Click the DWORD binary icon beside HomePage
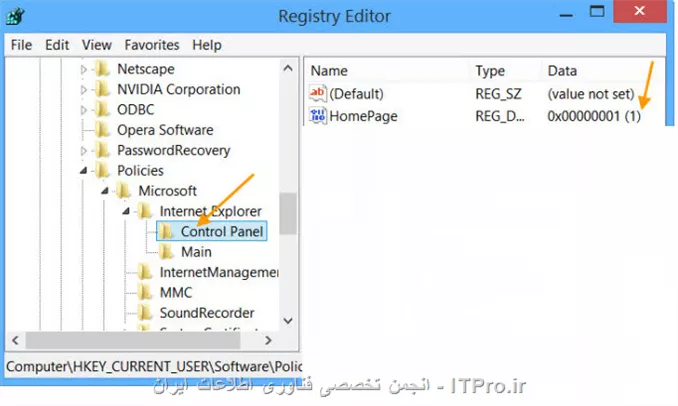 tap(317, 115)
